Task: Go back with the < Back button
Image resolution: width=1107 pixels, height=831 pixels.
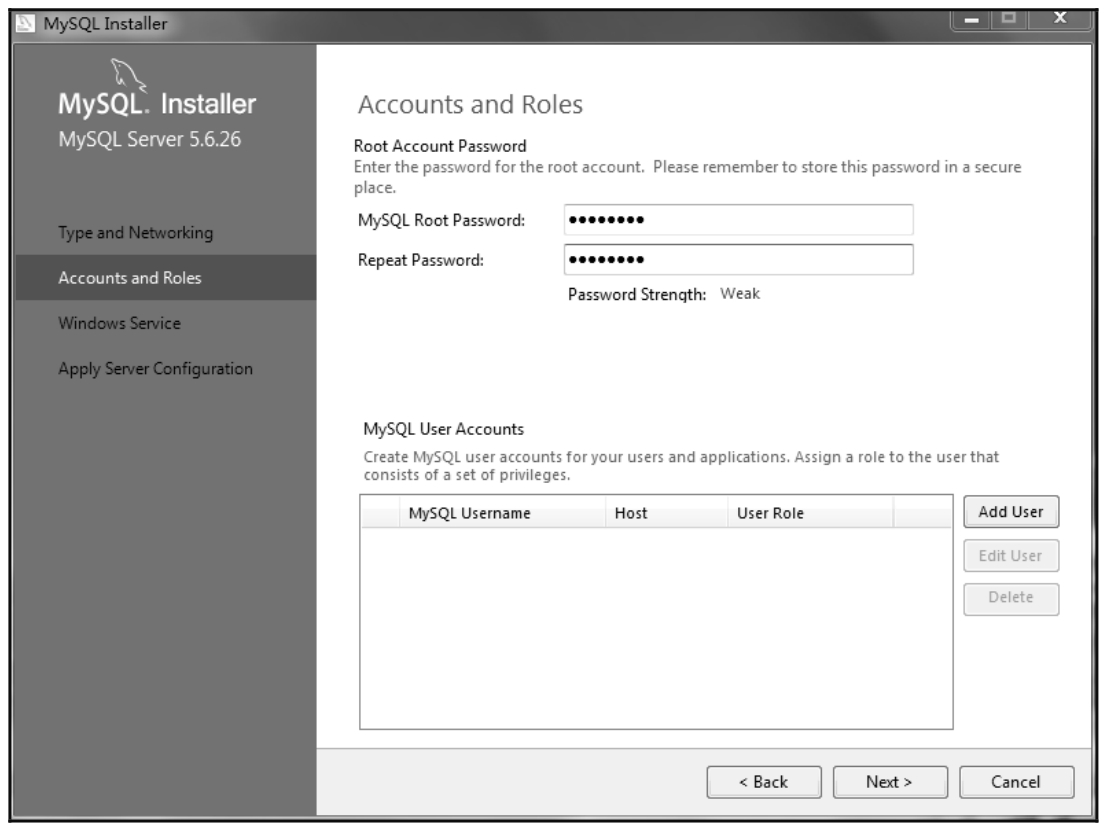Action: point(764,782)
